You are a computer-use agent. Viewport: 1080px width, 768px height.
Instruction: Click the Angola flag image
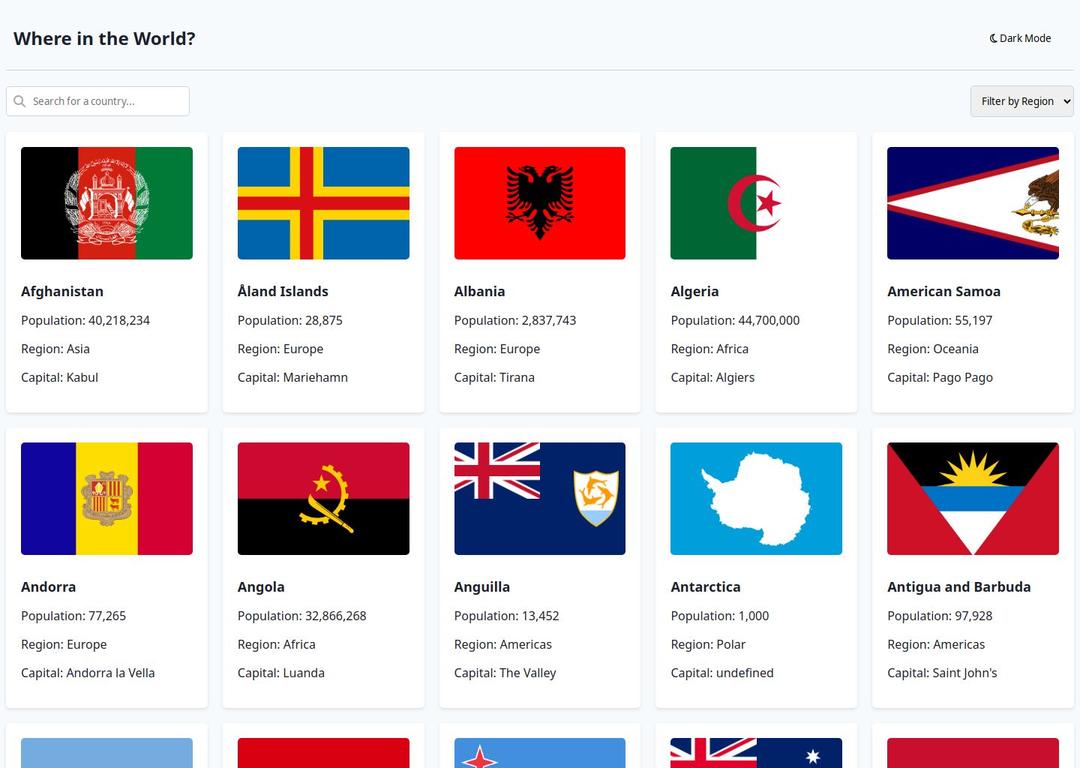(x=323, y=498)
